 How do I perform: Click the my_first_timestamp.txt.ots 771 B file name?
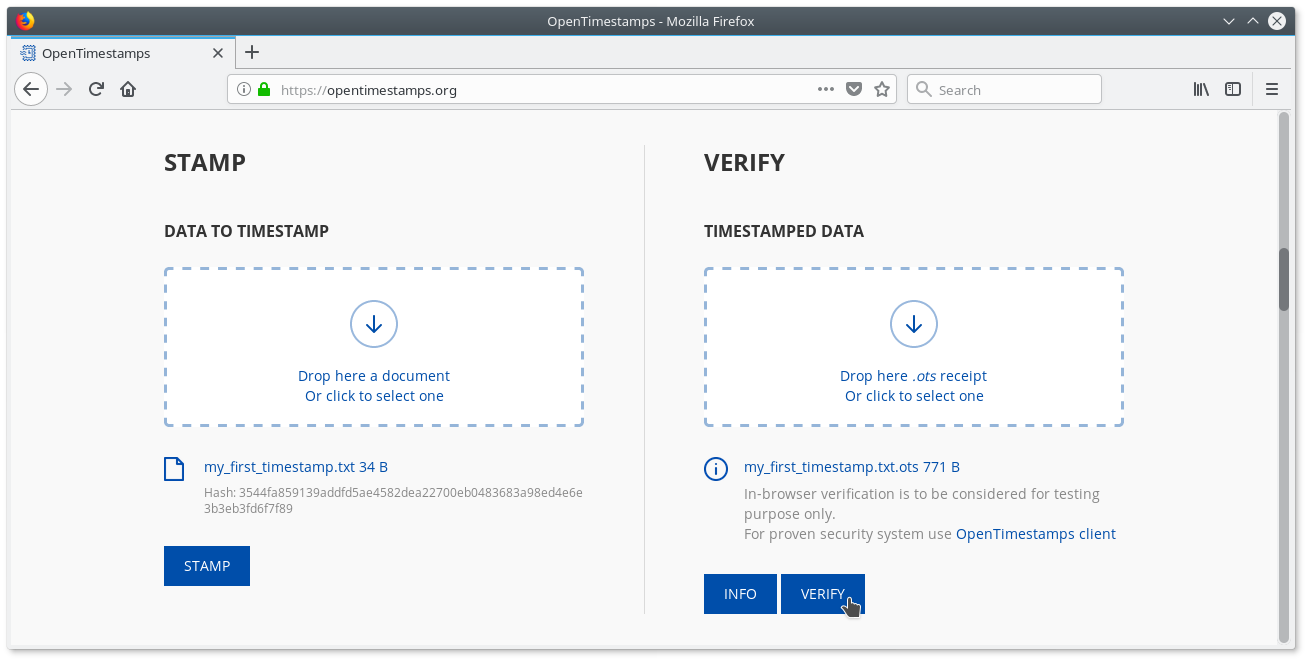(x=852, y=467)
